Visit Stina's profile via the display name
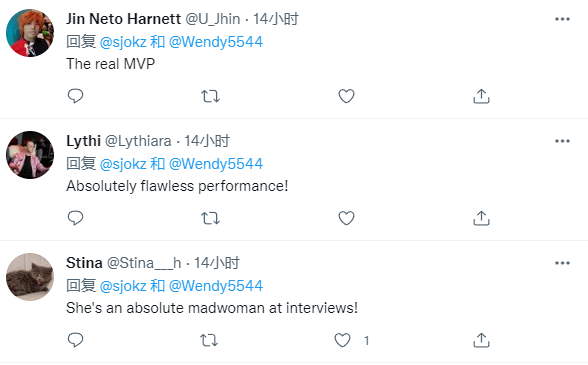The image size is (588, 365). tap(84, 263)
